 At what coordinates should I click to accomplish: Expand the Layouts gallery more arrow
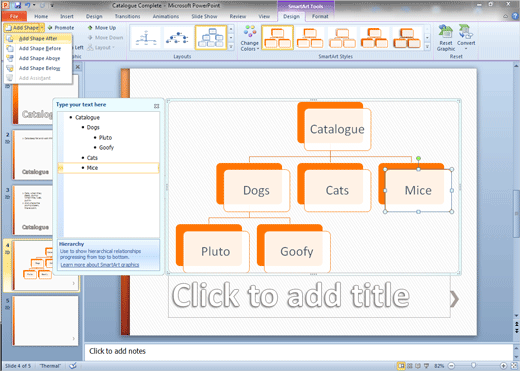pyautogui.click(x=231, y=47)
